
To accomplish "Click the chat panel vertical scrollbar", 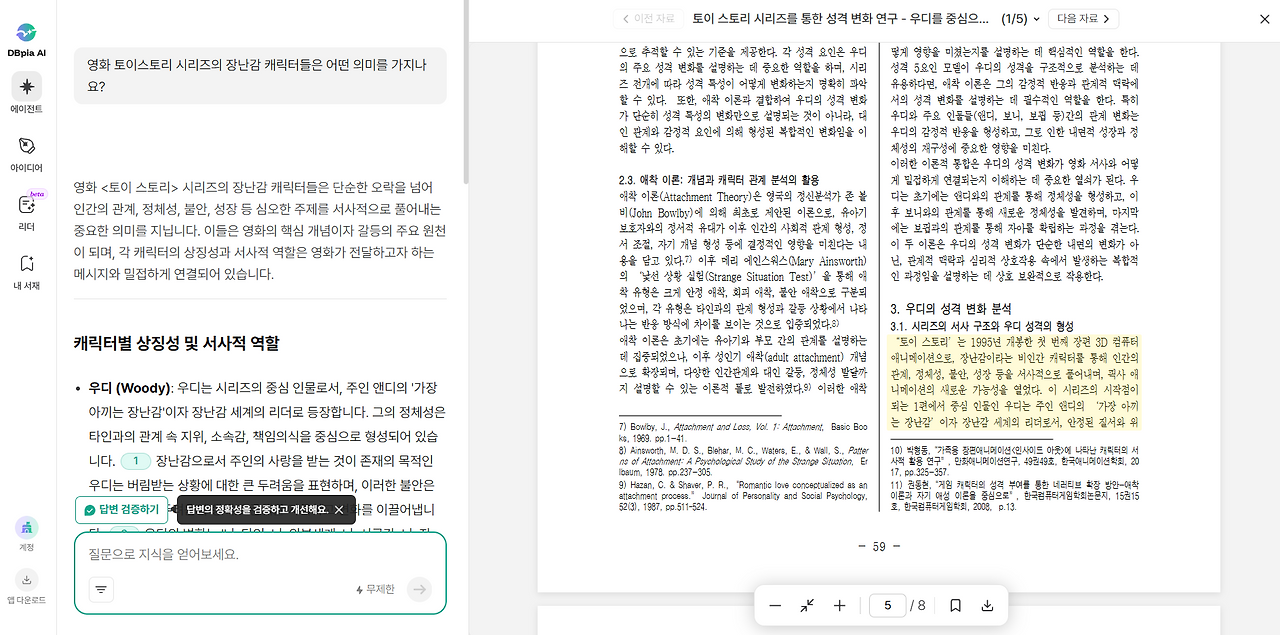I will (464, 92).
